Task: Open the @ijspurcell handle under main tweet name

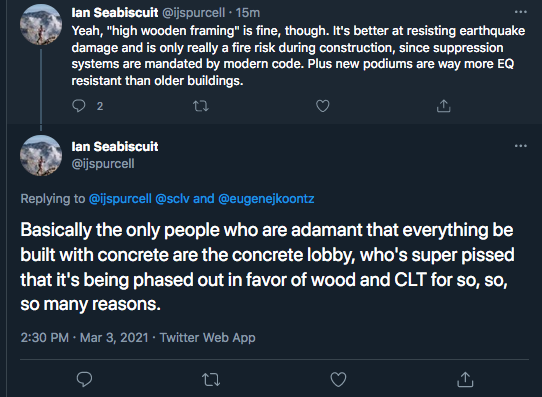Action: point(103,163)
